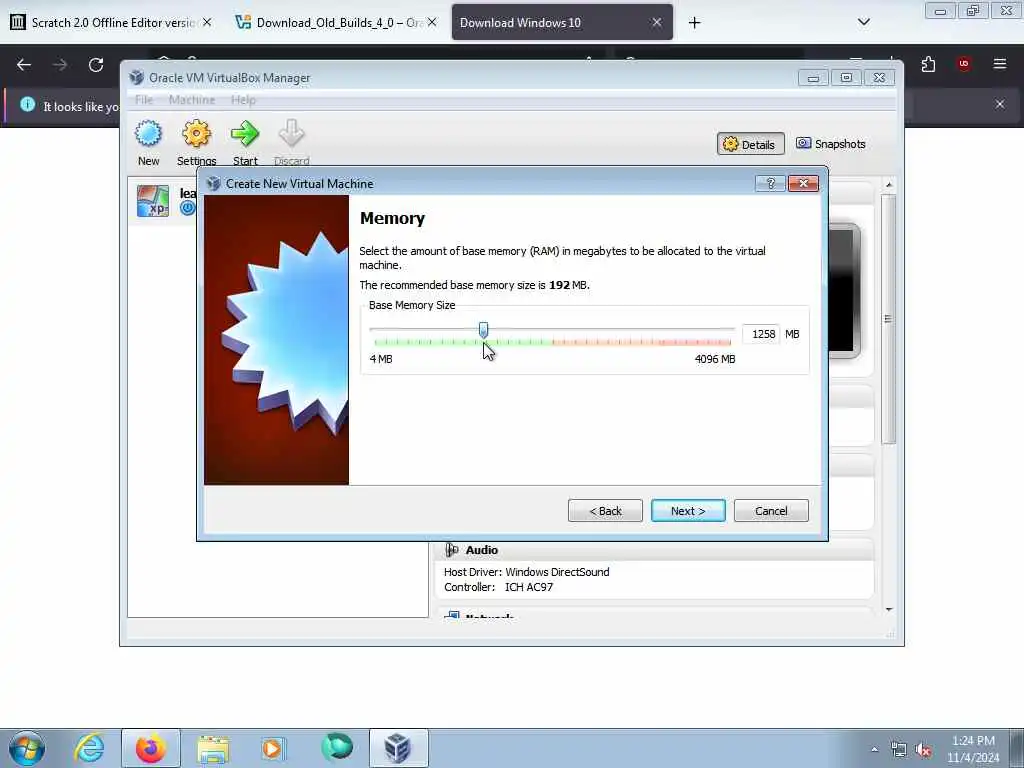Viewport: 1024px width, 768px height.
Task: Open the Firefox hamburger menu
Action: pos(999,64)
